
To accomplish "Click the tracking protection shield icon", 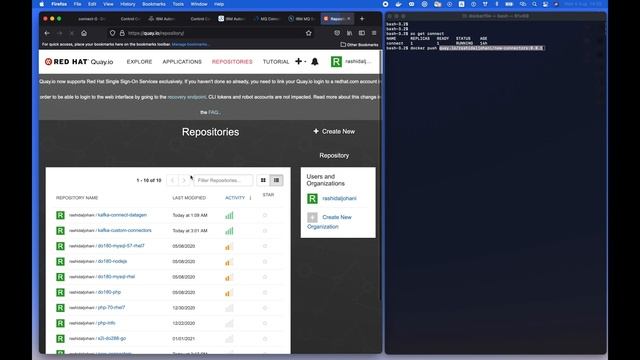I will click(x=112, y=33).
